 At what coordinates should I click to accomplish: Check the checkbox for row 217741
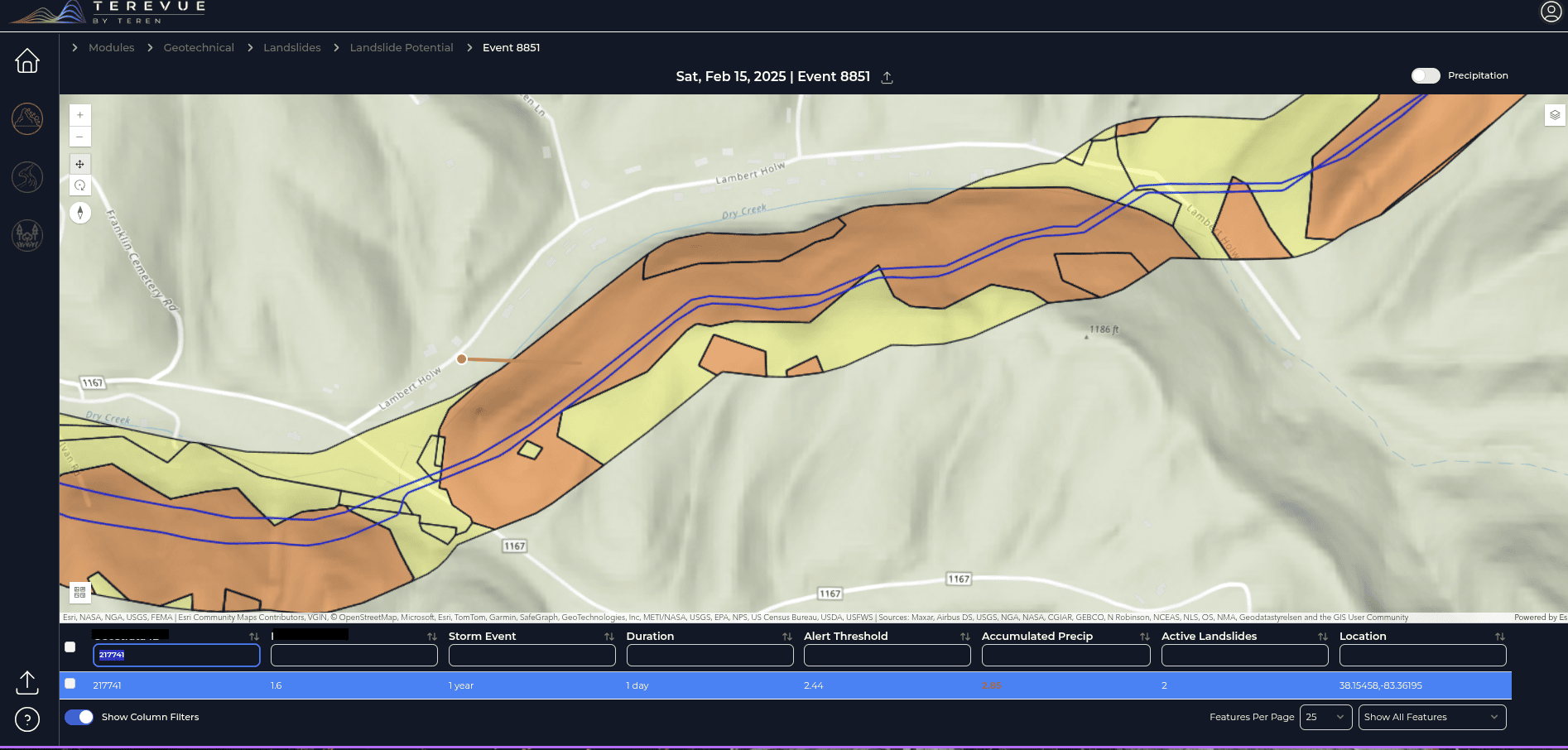click(70, 684)
